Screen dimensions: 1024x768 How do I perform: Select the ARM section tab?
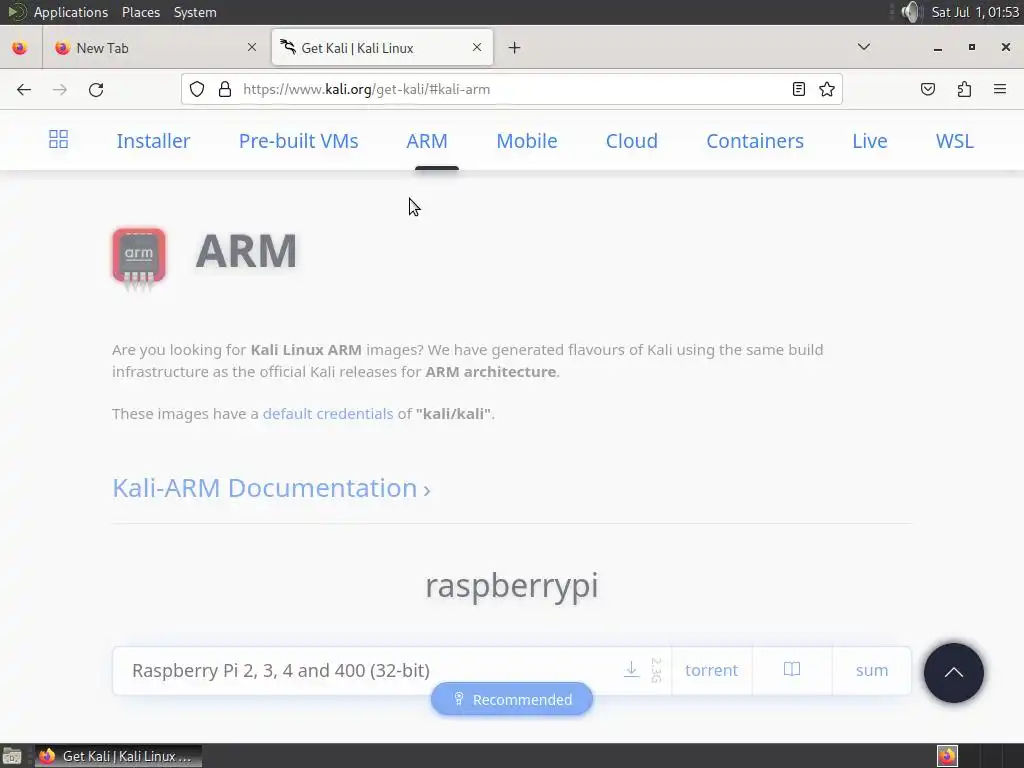(427, 141)
